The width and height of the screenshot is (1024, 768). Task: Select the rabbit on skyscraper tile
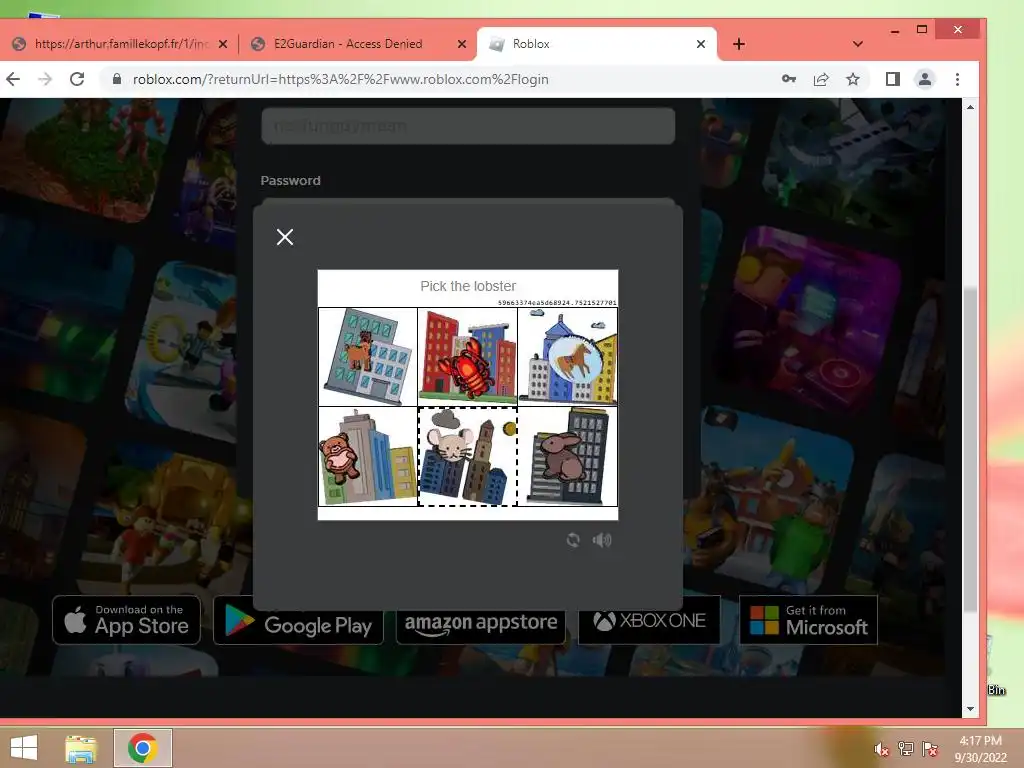point(568,456)
